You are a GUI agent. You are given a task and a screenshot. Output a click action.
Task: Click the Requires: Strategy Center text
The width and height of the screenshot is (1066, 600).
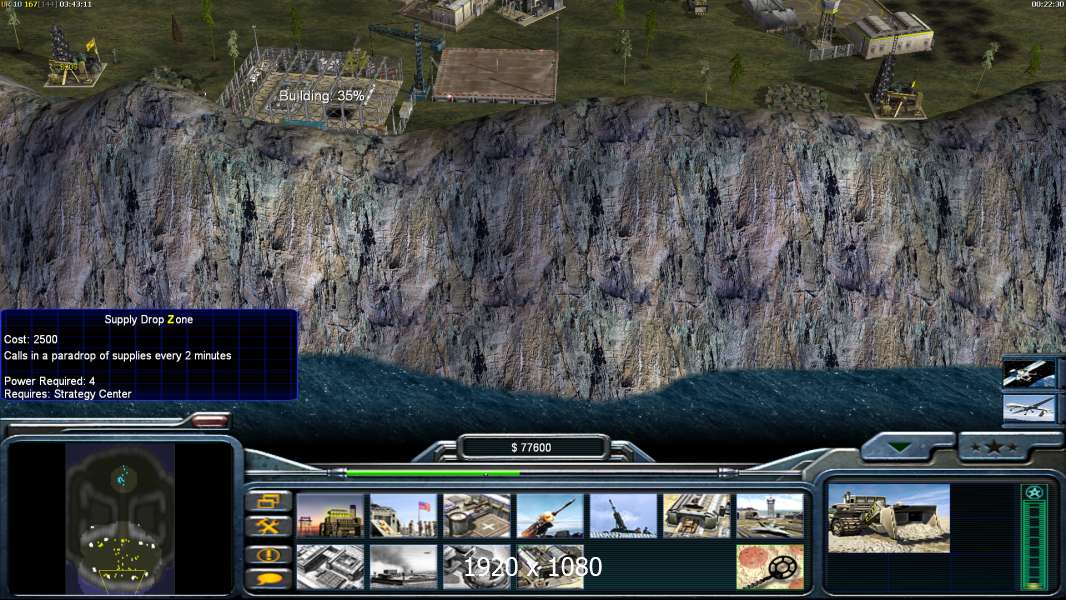pyautogui.click(x=68, y=393)
